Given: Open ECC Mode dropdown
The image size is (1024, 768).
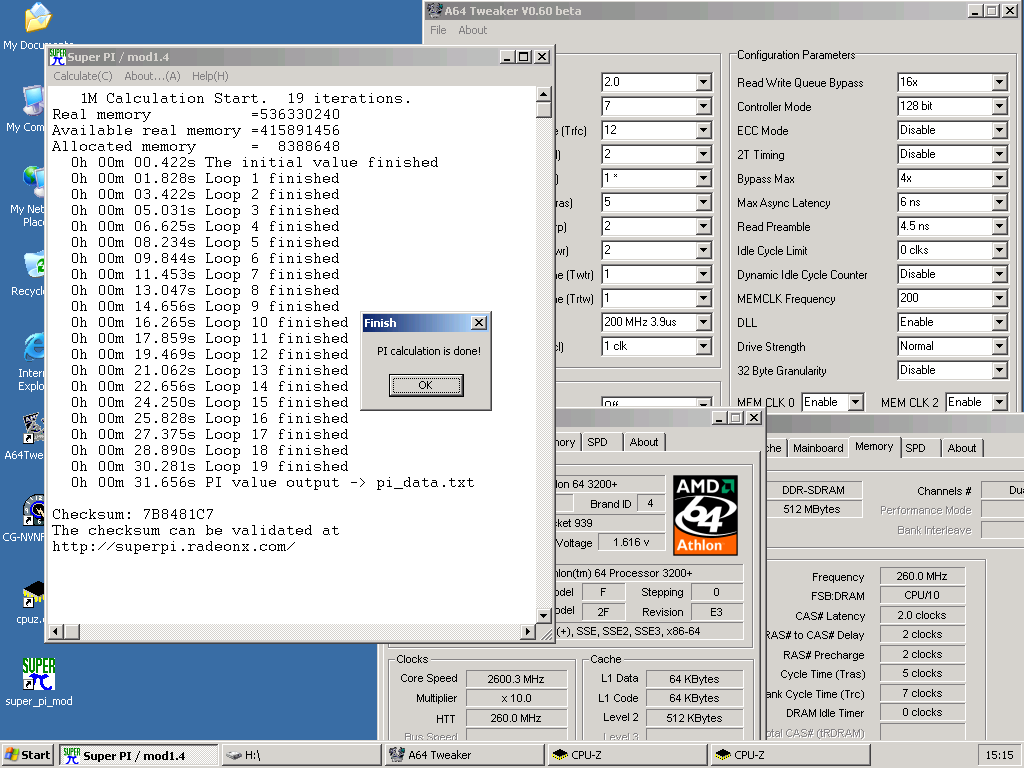Looking at the screenshot, I should coord(999,131).
